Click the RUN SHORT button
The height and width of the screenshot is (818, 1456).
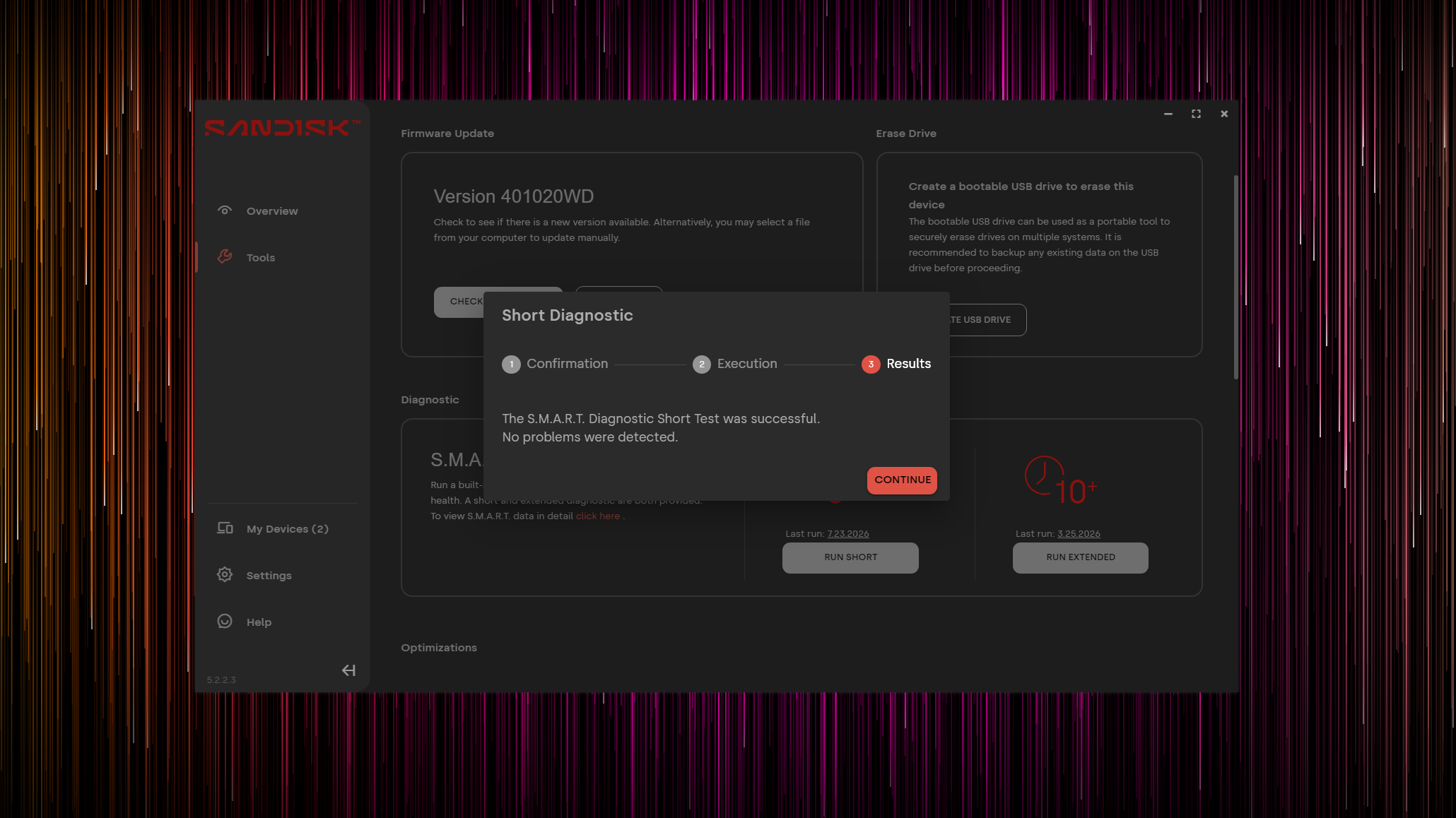[x=850, y=557]
